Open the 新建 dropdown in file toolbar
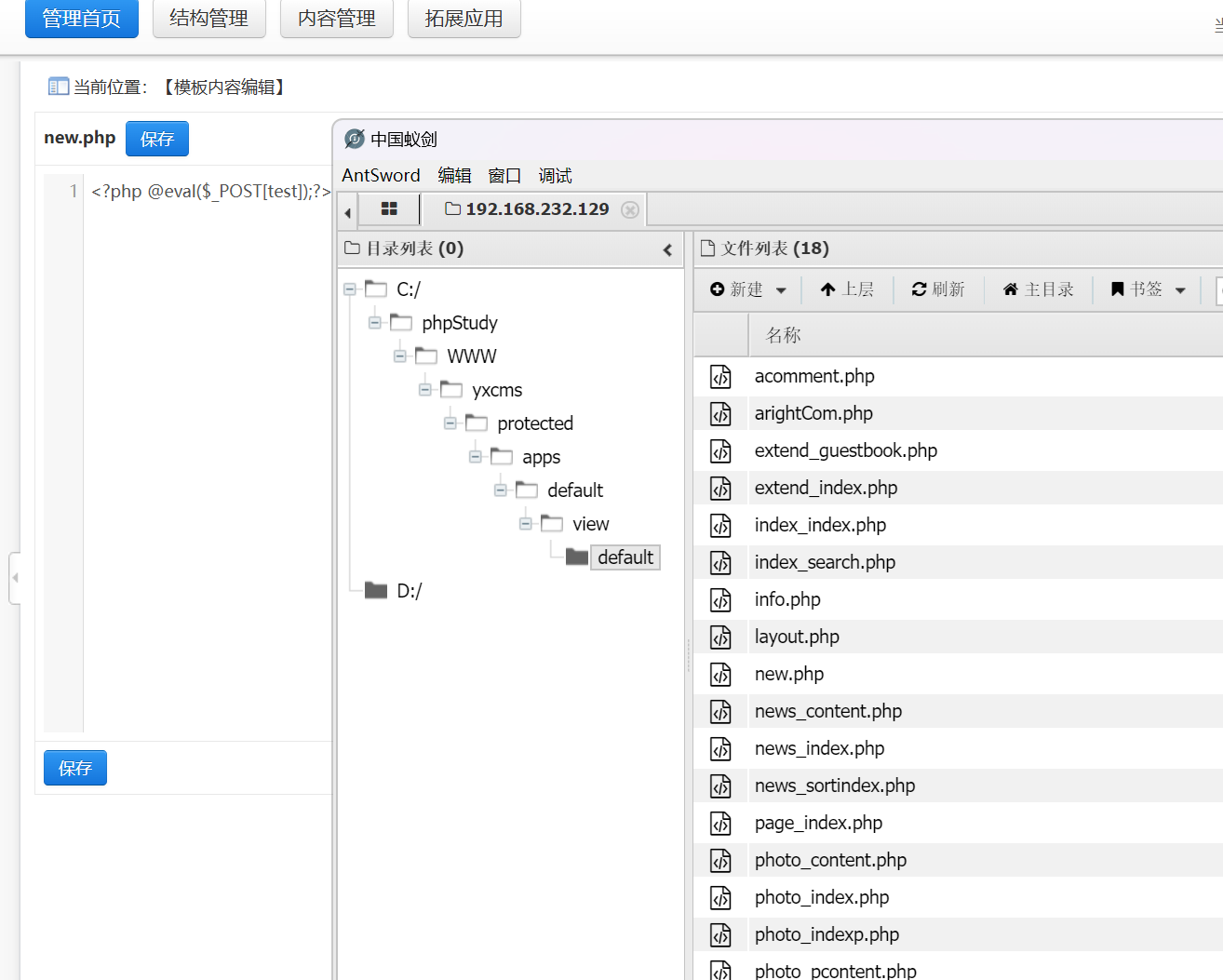1223x980 pixels. click(748, 289)
